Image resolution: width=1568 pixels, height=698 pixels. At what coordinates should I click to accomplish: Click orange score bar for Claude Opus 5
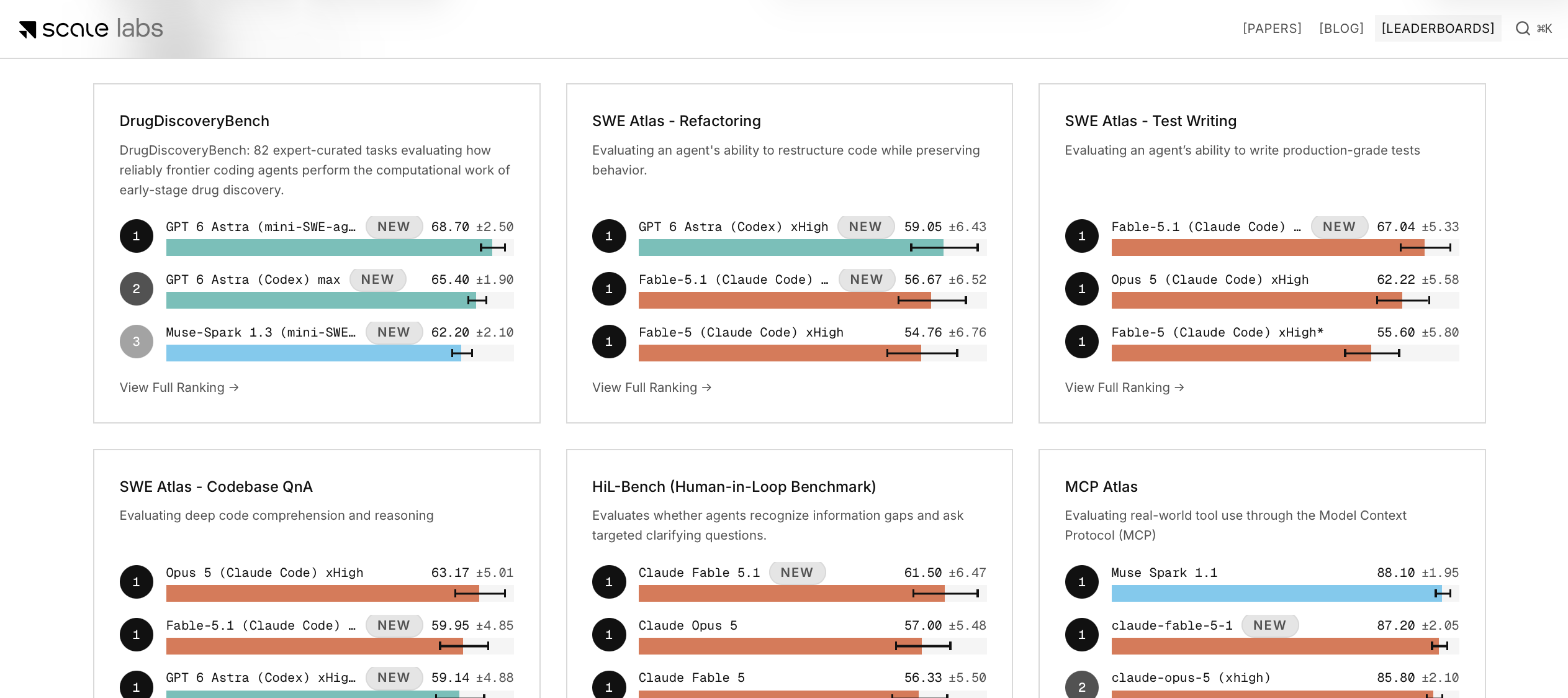click(x=781, y=646)
